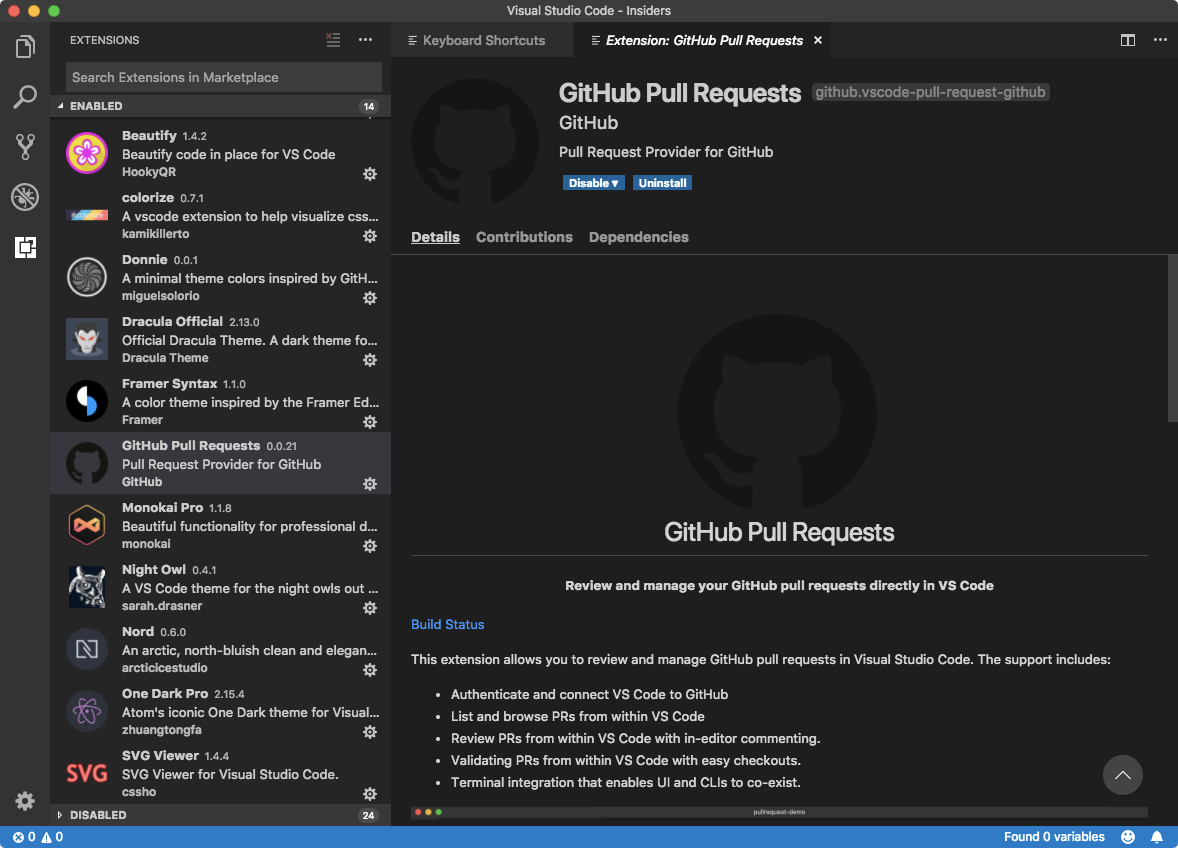Open the Manage gear at the bottom left
Screen dimensions: 1178x848
tap(24, 801)
